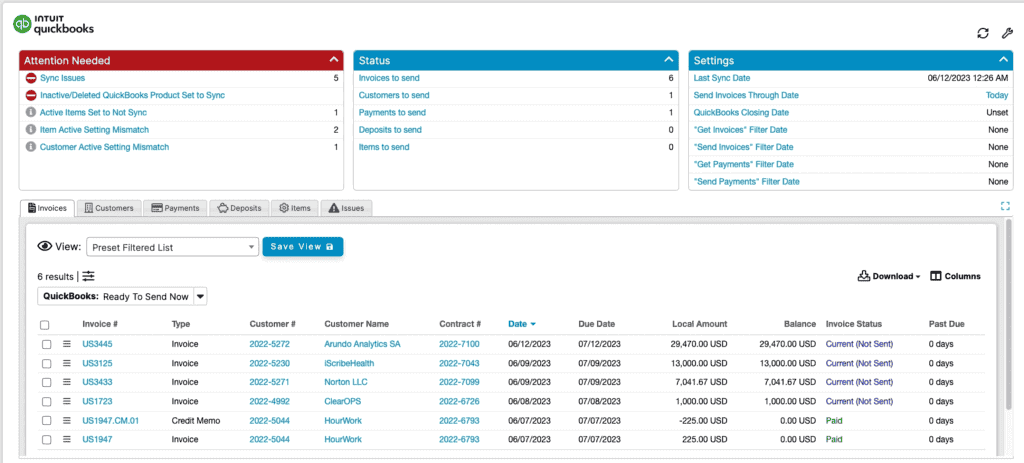Open customer link Arundo Analytics SA

coord(362,344)
